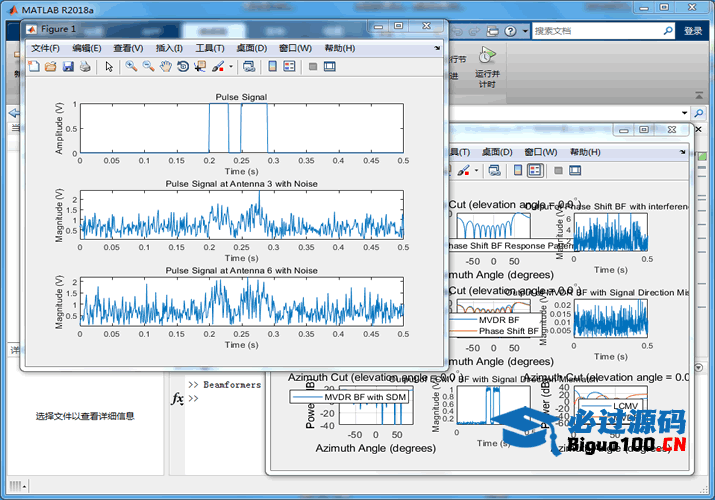Toggle the Data Cursor tool
Image resolution: width=715 pixels, height=500 pixels.
click(200, 67)
